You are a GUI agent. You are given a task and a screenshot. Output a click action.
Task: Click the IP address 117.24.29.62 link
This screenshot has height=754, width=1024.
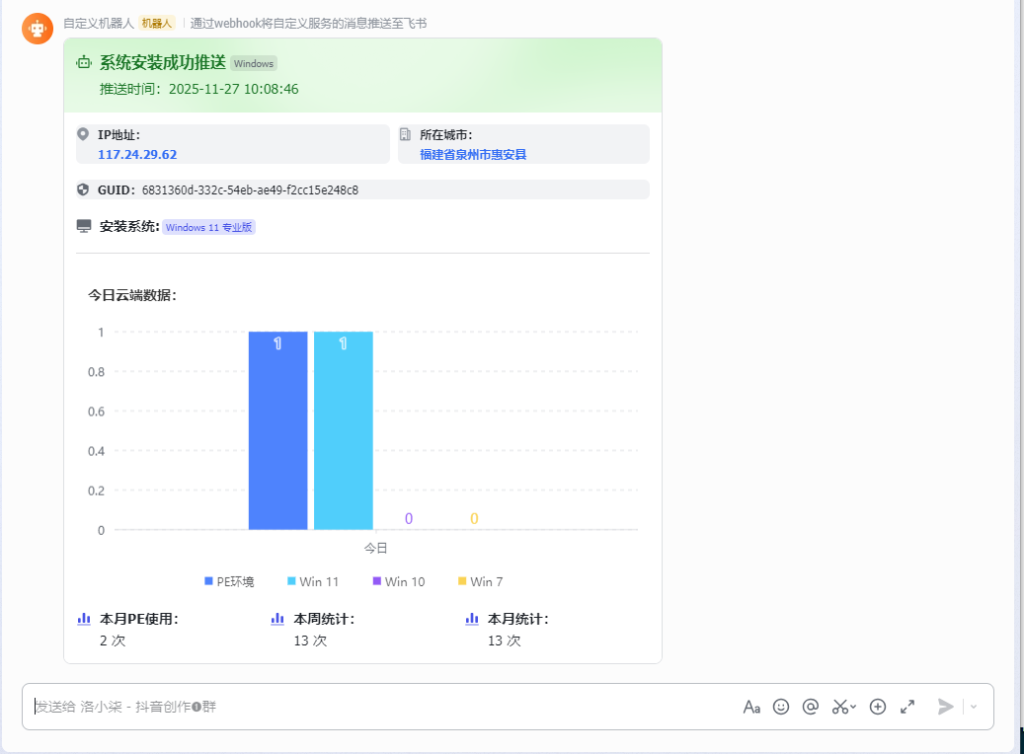tap(137, 154)
